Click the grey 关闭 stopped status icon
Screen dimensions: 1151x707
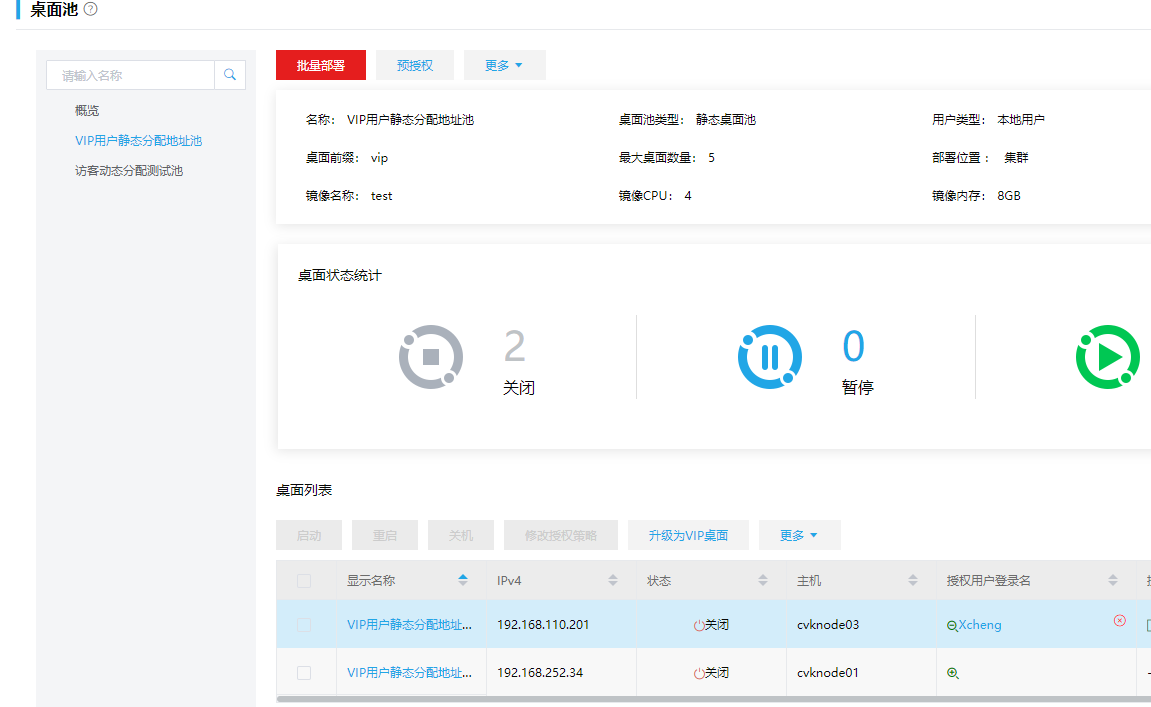[431, 357]
